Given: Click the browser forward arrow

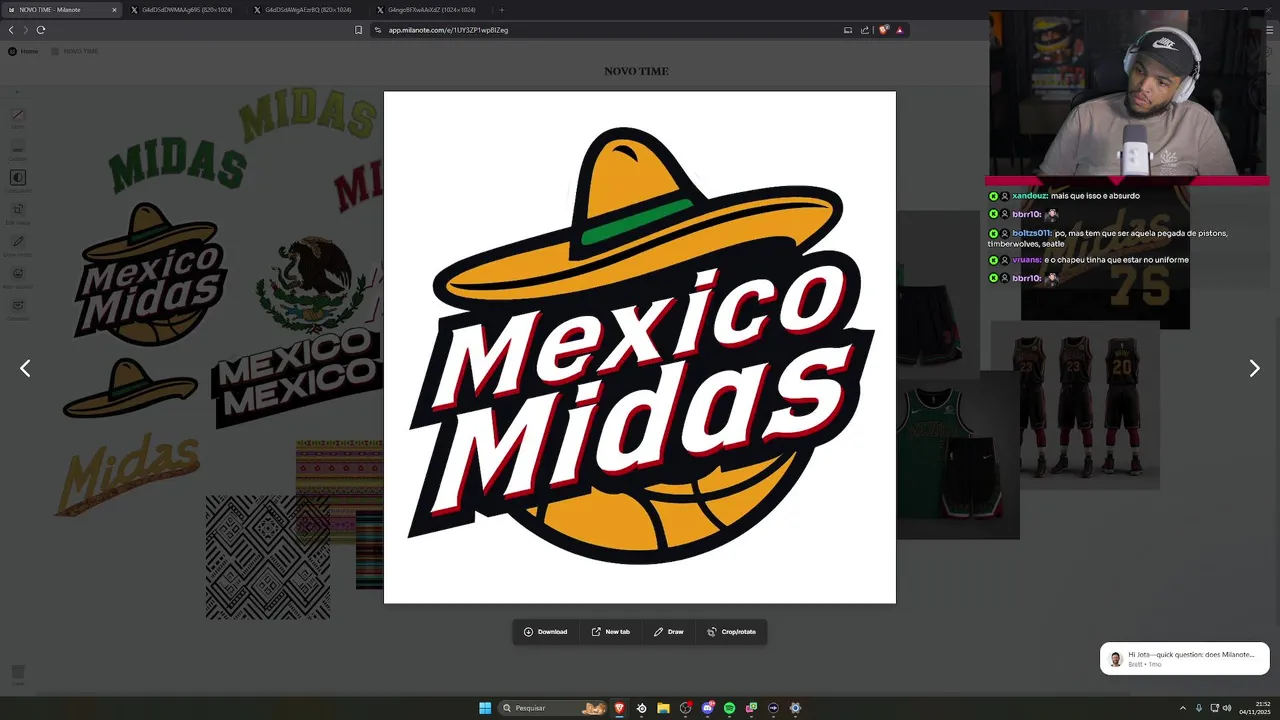Looking at the screenshot, I should (x=26, y=30).
